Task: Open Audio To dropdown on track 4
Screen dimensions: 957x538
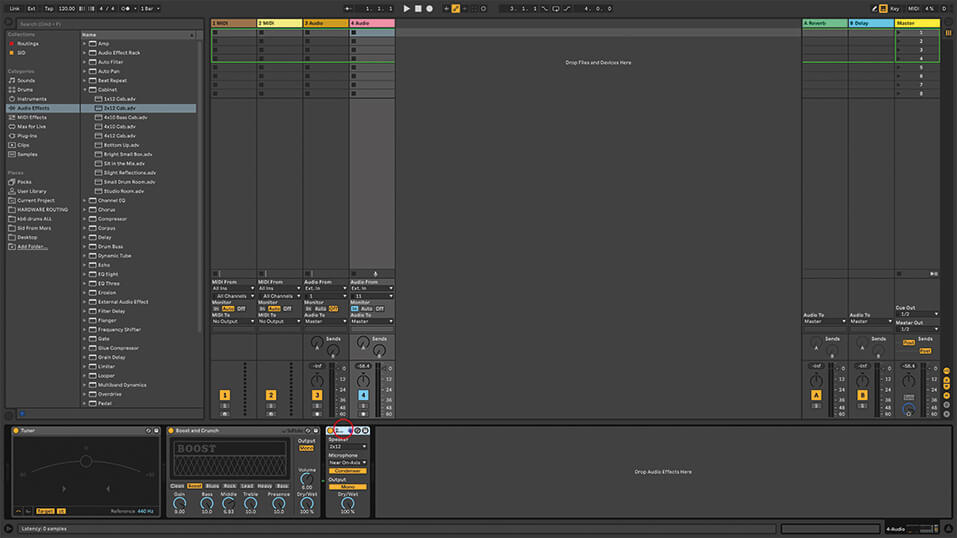Action: (x=372, y=321)
